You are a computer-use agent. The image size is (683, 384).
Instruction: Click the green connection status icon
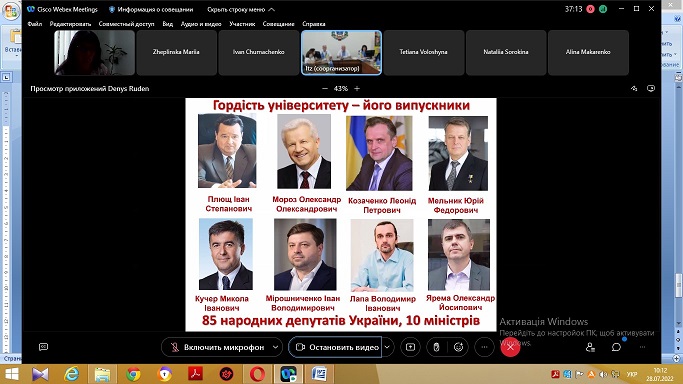603,9
